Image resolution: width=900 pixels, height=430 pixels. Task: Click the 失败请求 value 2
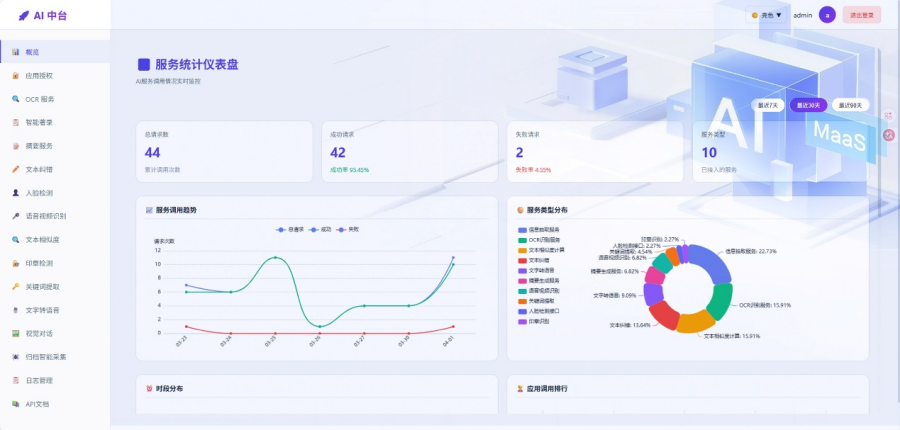tap(519, 153)
